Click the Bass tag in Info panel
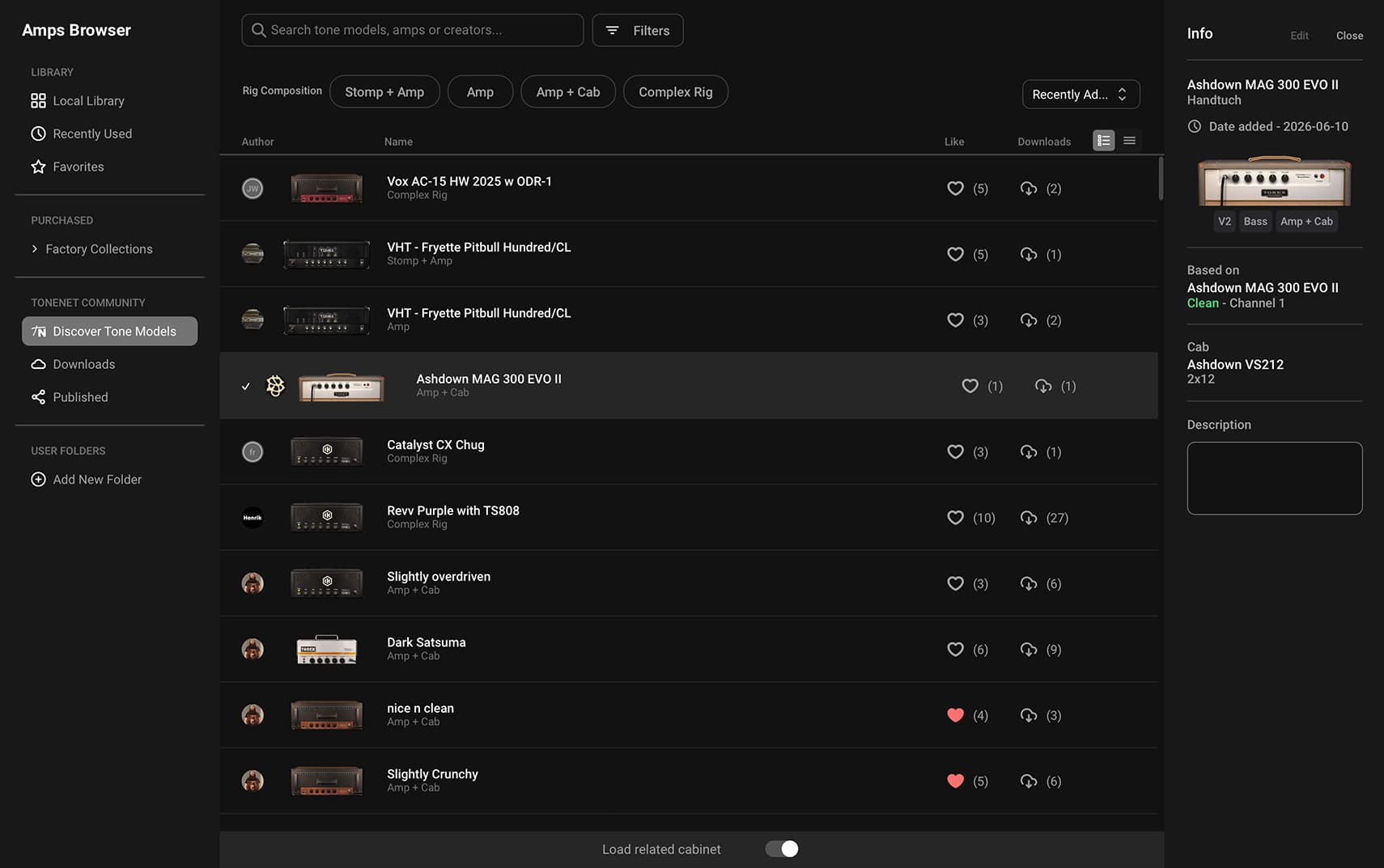This screenshot has width=1384, height=868. (1255, 222)
